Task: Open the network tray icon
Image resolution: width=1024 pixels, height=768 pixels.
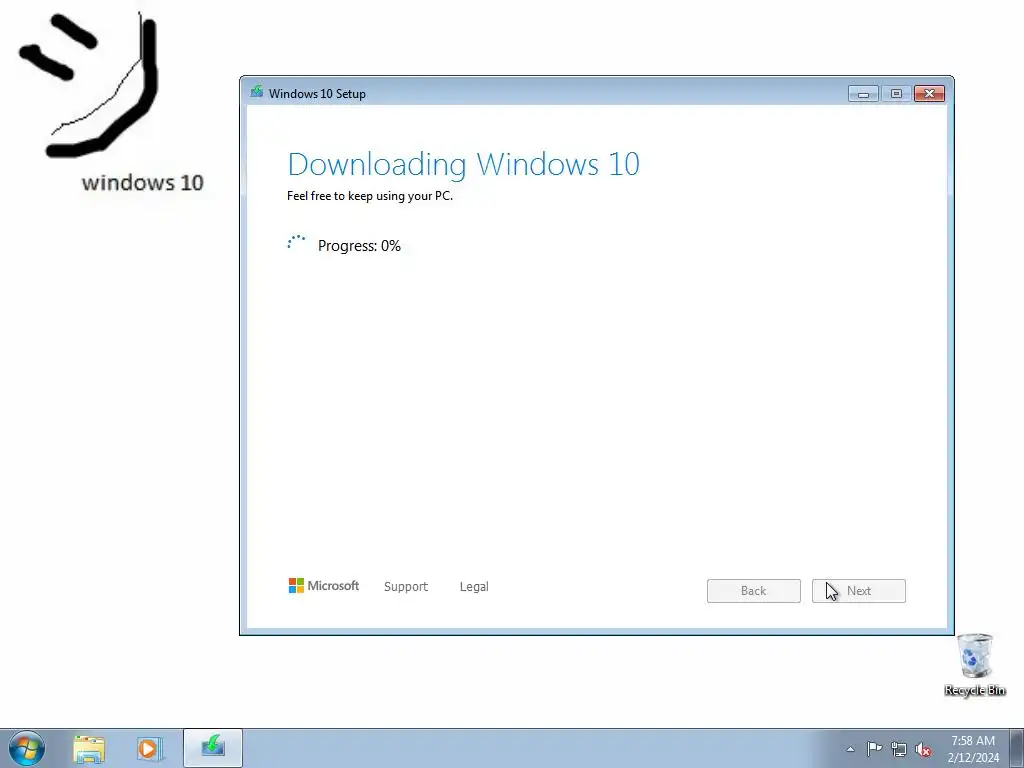Action: 899,749
